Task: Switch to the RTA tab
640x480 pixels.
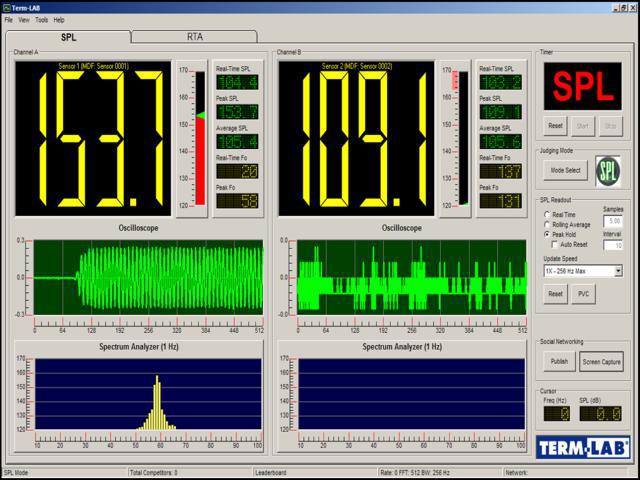Action: click(194, 37)
